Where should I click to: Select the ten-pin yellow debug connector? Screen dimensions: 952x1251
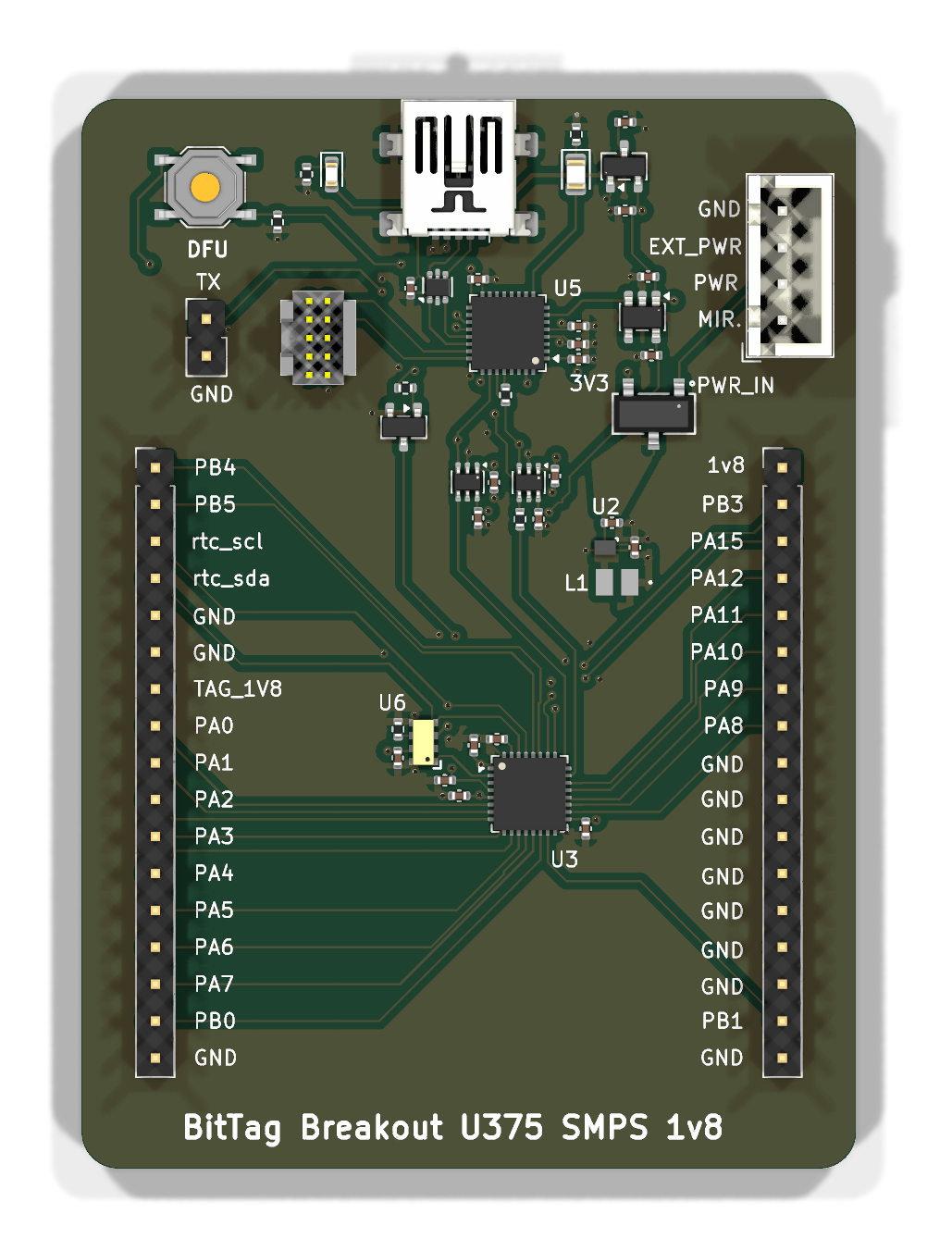[x=317, y=339]
